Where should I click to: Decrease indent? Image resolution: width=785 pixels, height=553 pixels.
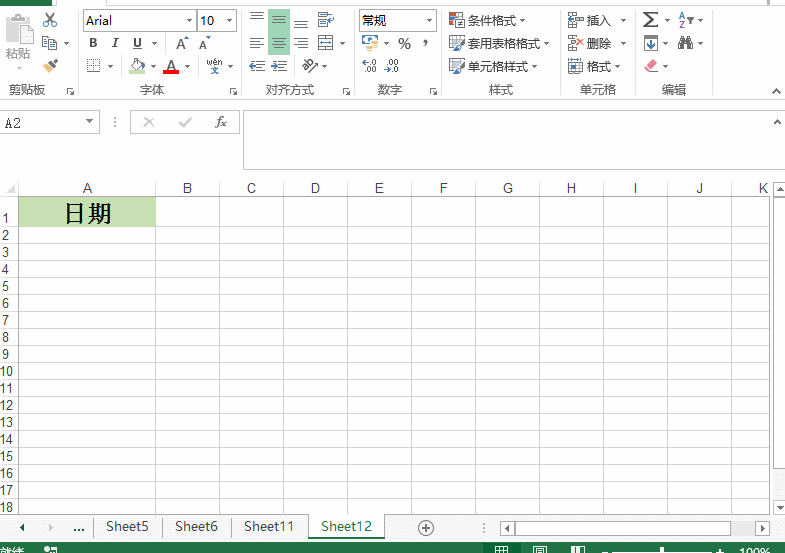point(257,66)
